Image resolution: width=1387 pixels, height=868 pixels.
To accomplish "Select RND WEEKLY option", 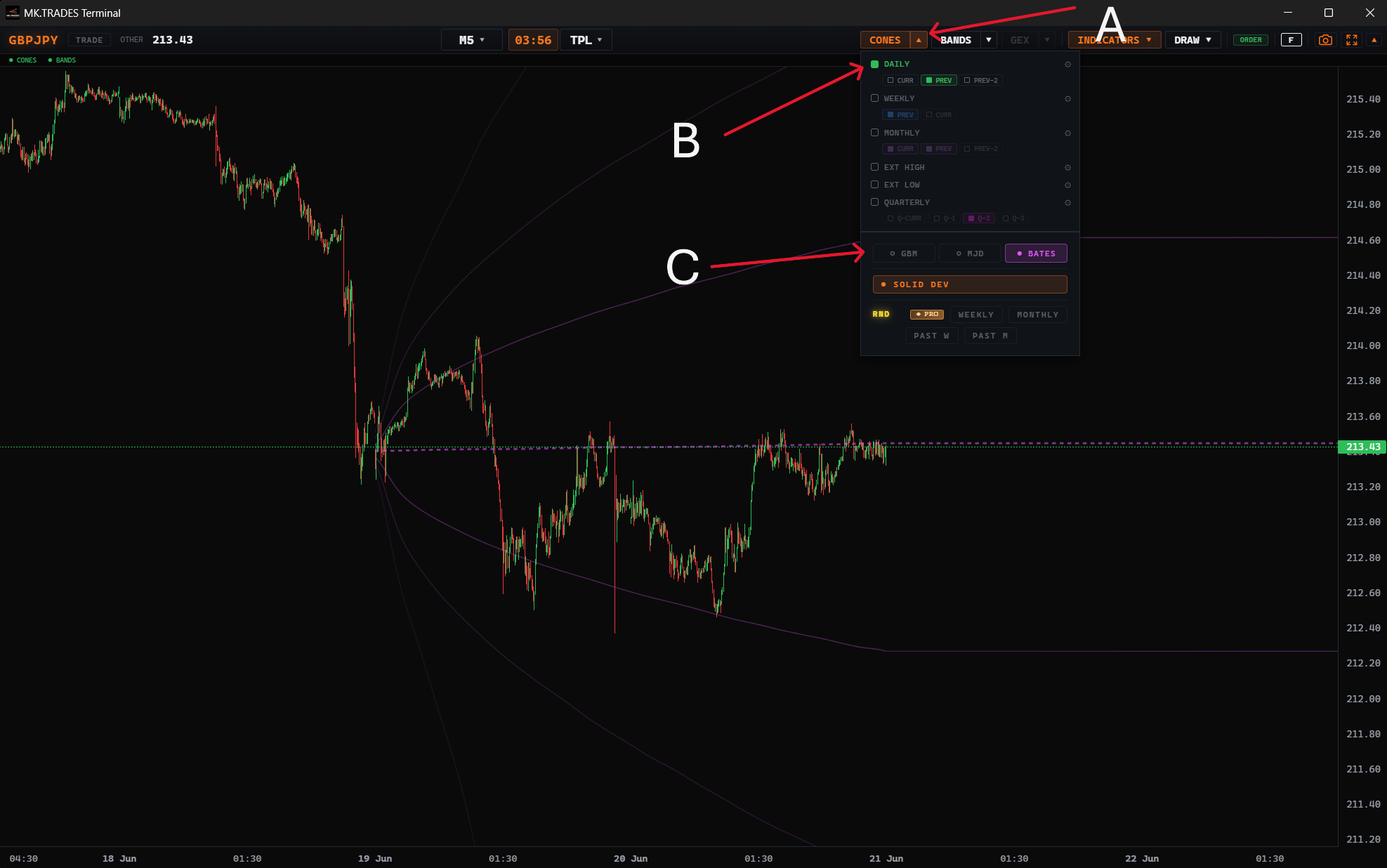I will (976, 315).
